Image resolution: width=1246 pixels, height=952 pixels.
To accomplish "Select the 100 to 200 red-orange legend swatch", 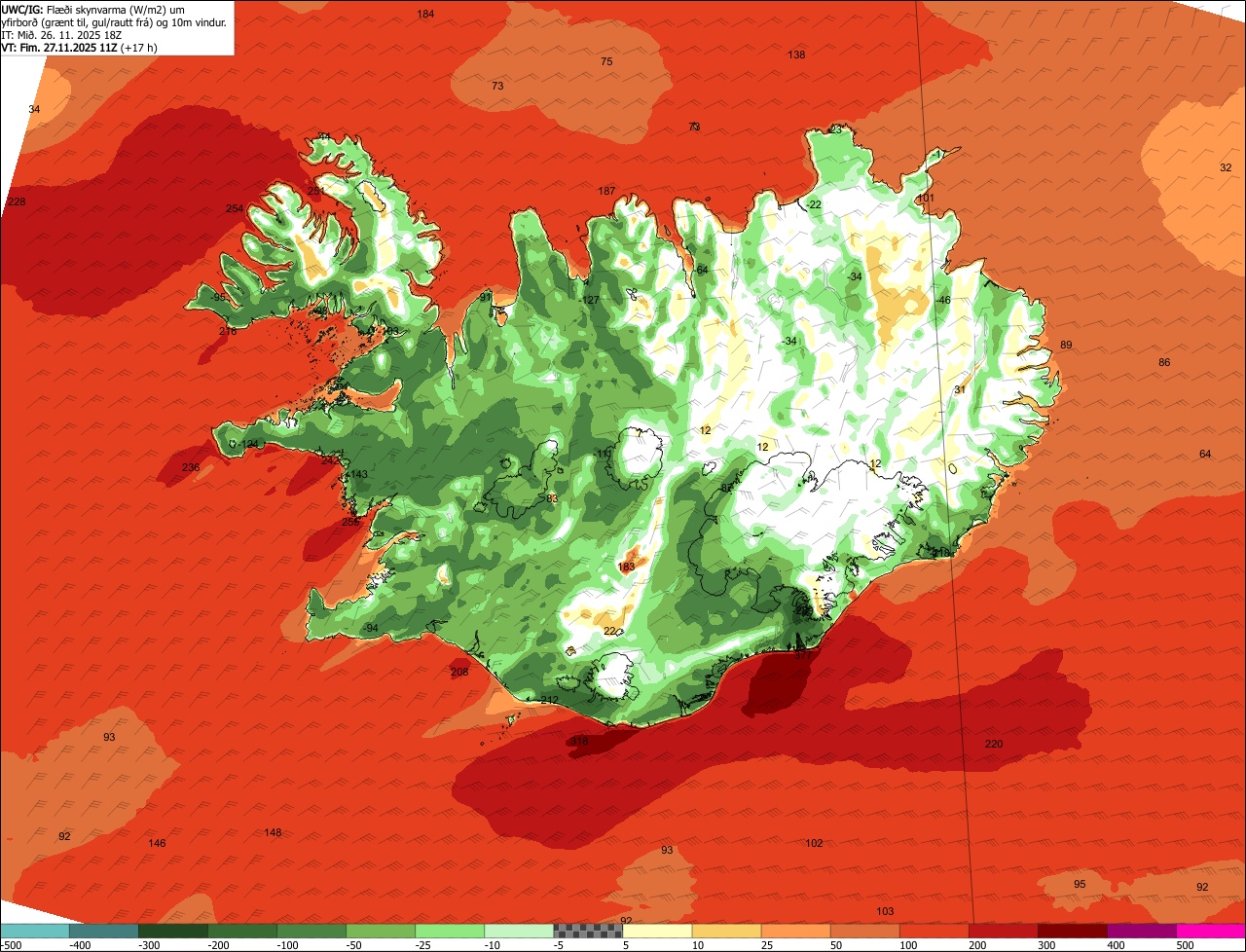I will pyautogui.click(x=934, y=931).
